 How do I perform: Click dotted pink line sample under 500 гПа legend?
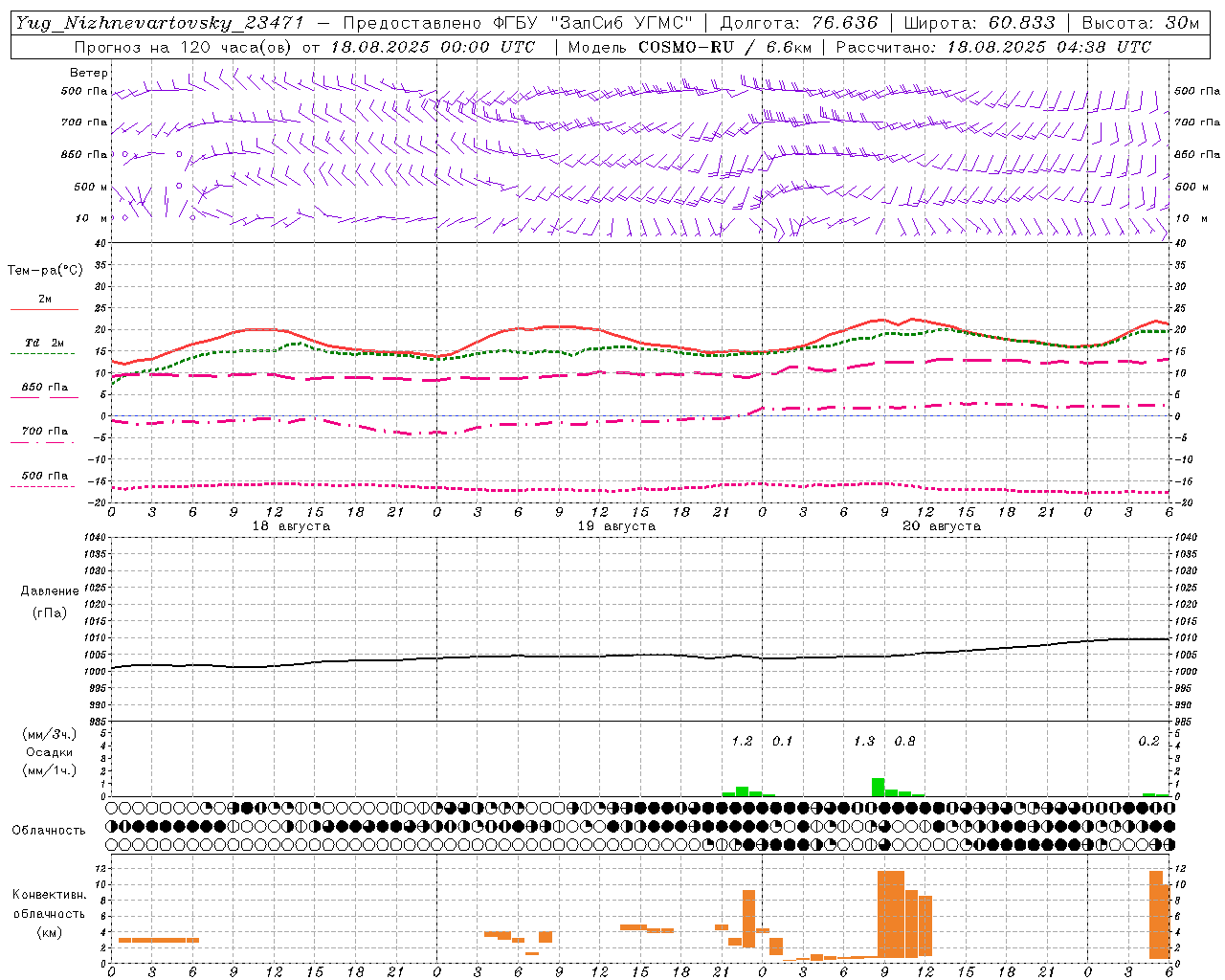coord(42,487)
